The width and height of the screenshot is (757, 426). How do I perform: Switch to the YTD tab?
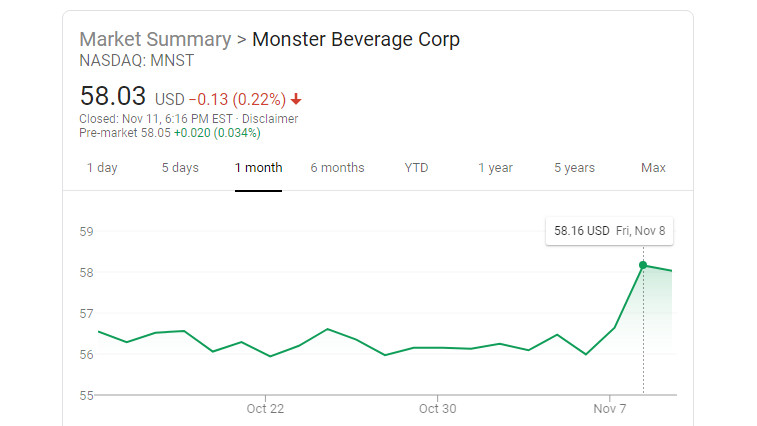pos(416,168)
